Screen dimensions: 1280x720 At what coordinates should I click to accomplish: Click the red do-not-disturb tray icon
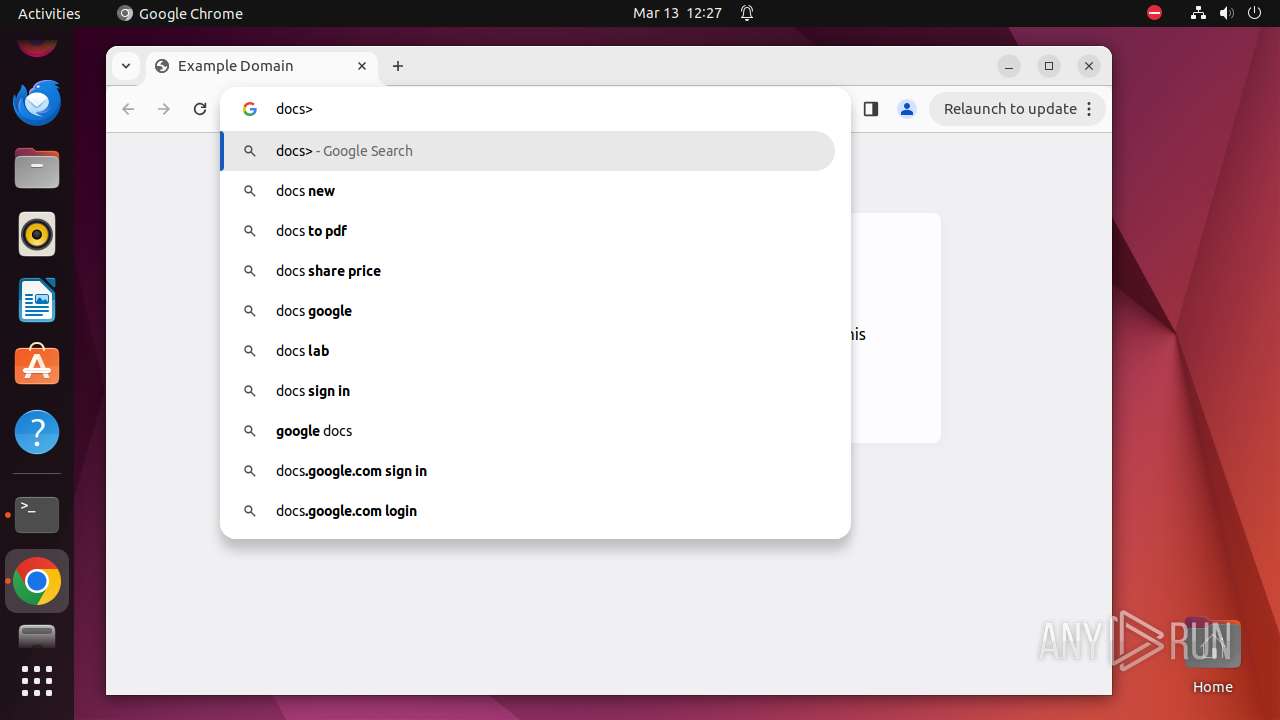1155,13
